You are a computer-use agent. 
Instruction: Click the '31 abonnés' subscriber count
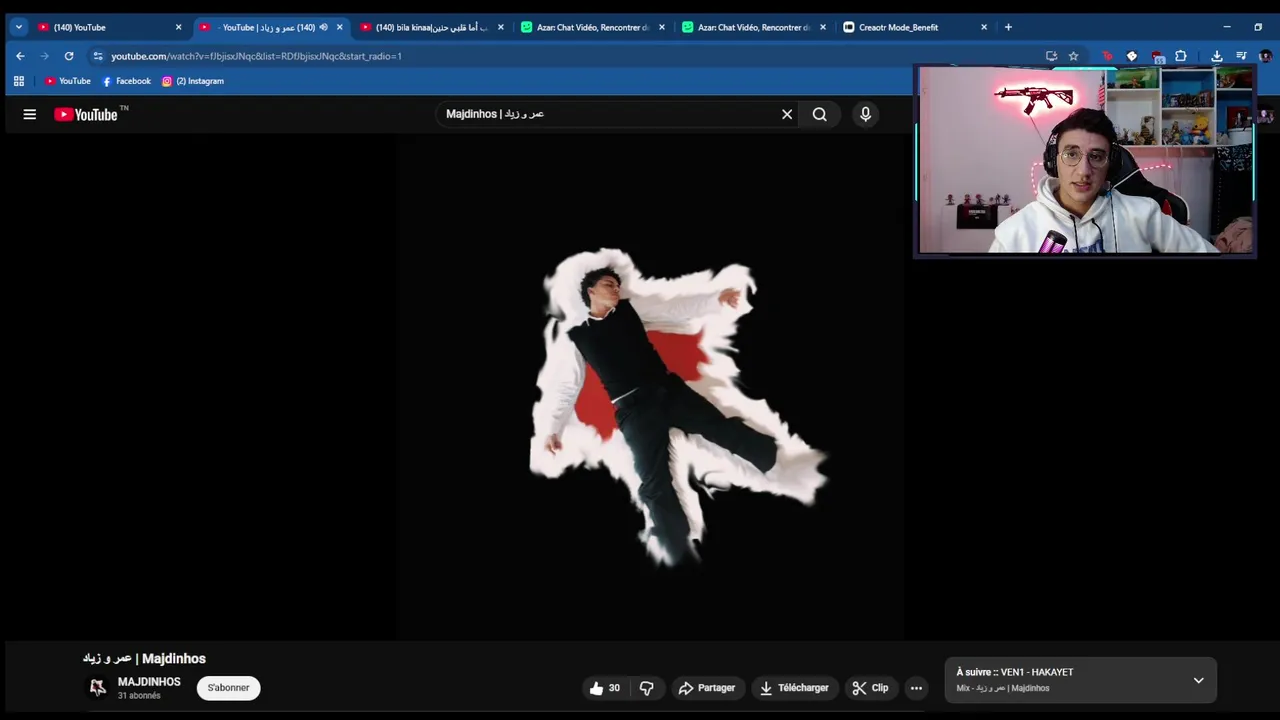pyautogui.click(x=139, y=696)
